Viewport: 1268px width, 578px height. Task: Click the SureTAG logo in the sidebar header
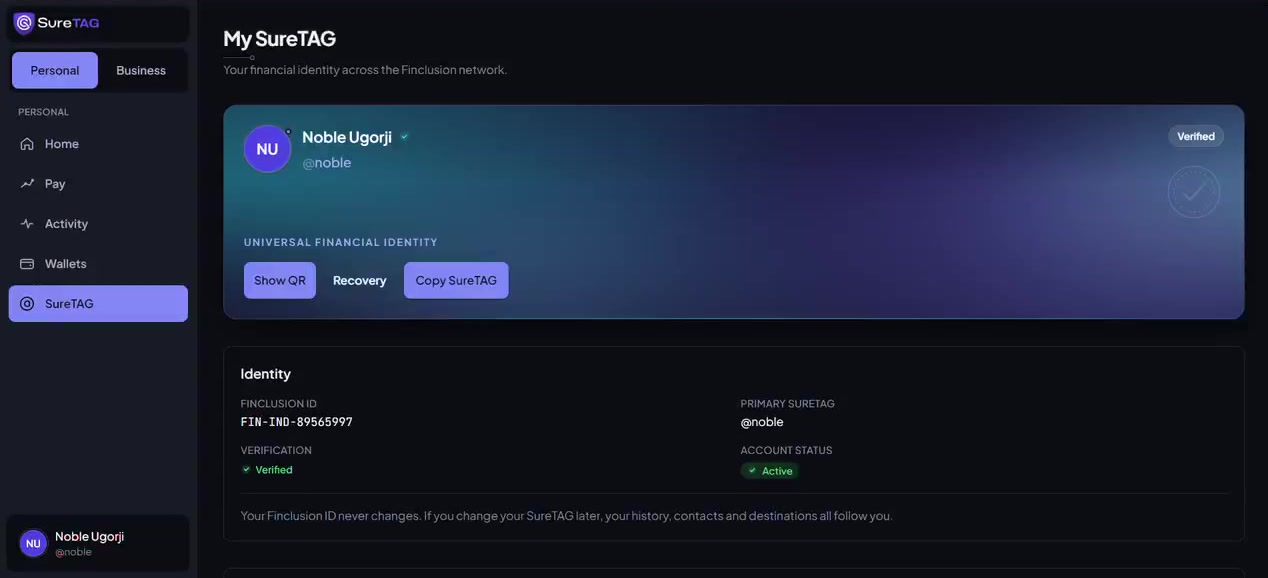coord(57,23)
